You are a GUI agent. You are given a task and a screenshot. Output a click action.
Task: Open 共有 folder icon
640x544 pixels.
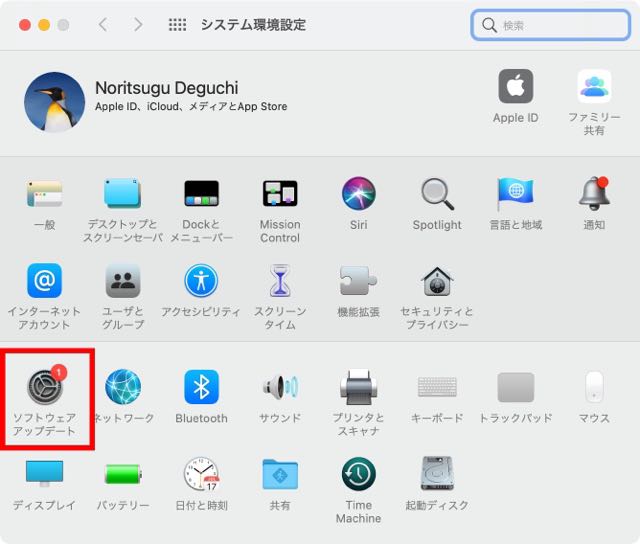pos(280,474)
